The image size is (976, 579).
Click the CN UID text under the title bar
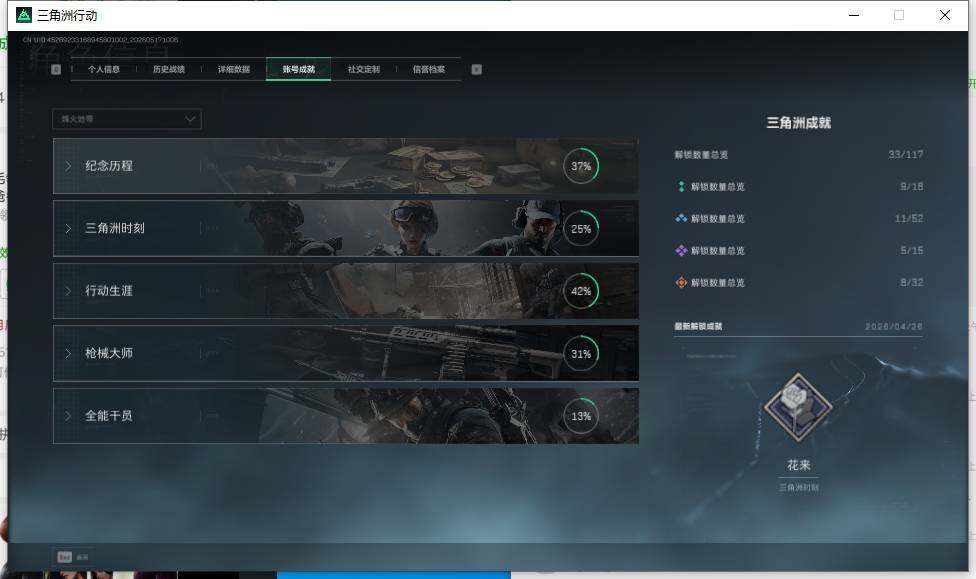pyautogui.click(x=100, y=40)
